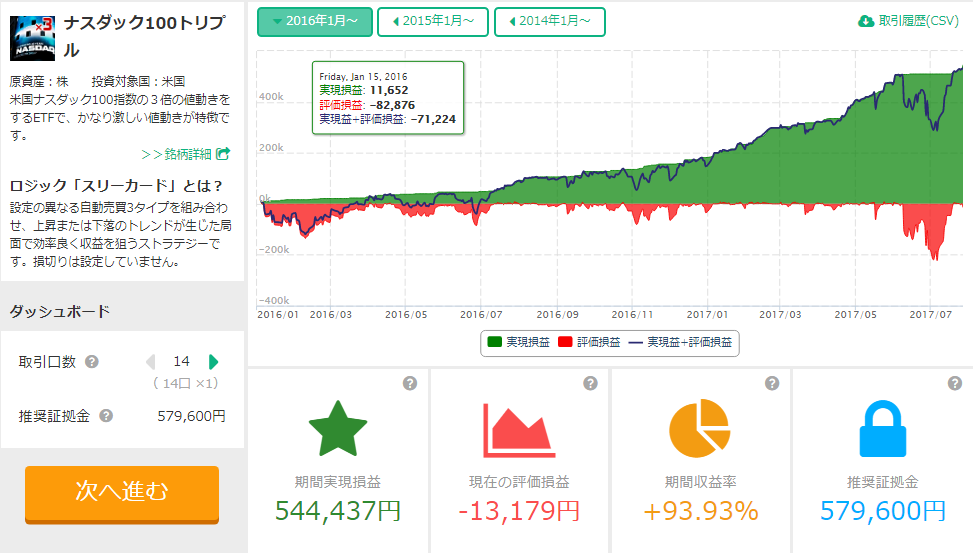
Task: Switch to the 2014年1月〜 period tab
Action: (550, 22)
